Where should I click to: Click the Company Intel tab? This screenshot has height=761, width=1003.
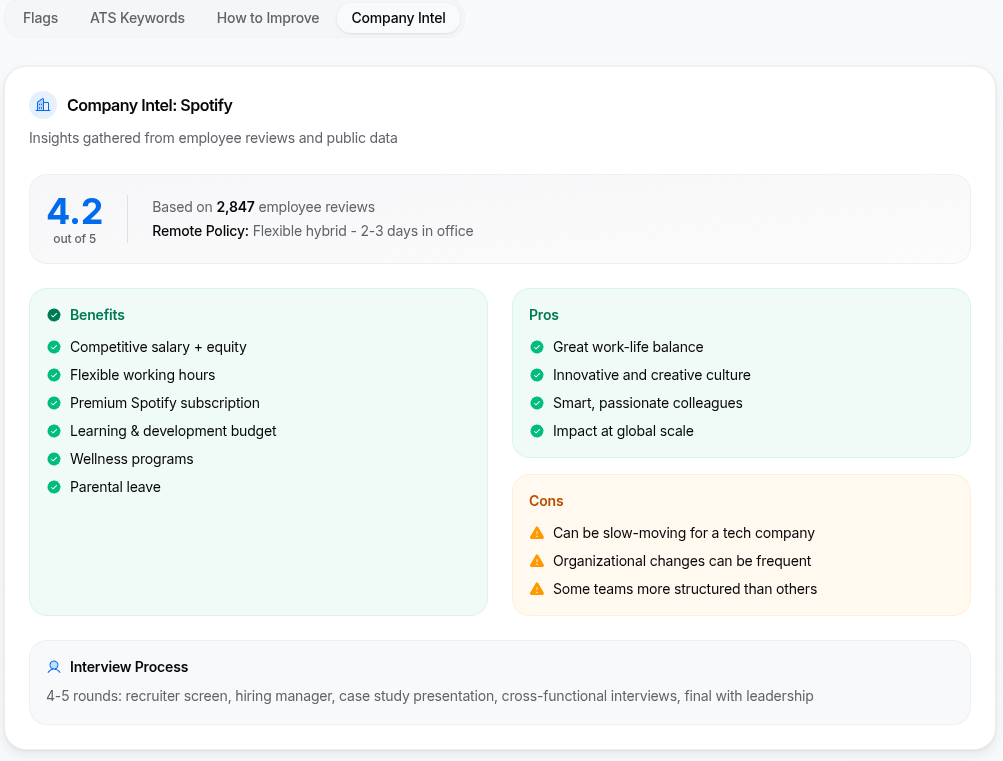point(398,18)
